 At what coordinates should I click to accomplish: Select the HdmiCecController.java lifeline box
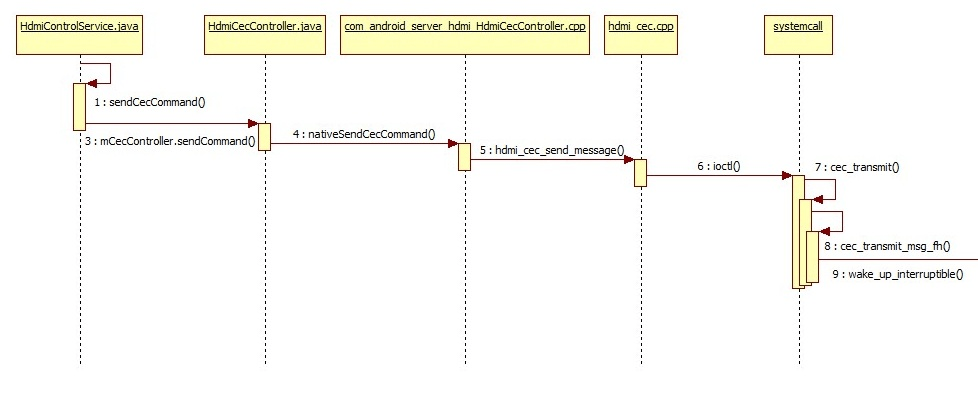(265, 36)
